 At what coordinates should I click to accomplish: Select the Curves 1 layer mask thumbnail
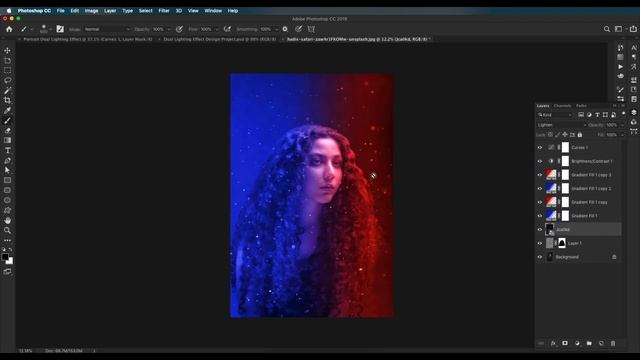(565, 147)
